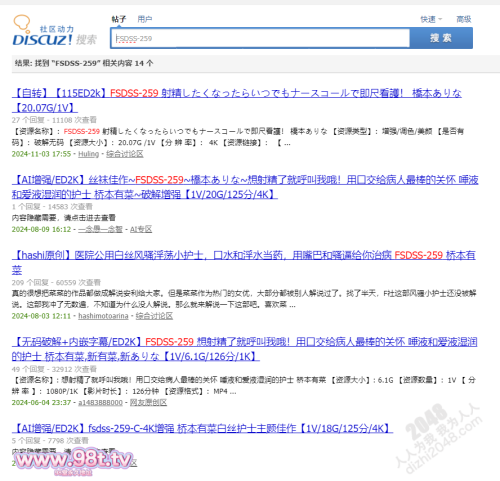The height and width of the screenshot is (481, 500).
Task: Open the 高级 search link
Action: click(464, 19)
